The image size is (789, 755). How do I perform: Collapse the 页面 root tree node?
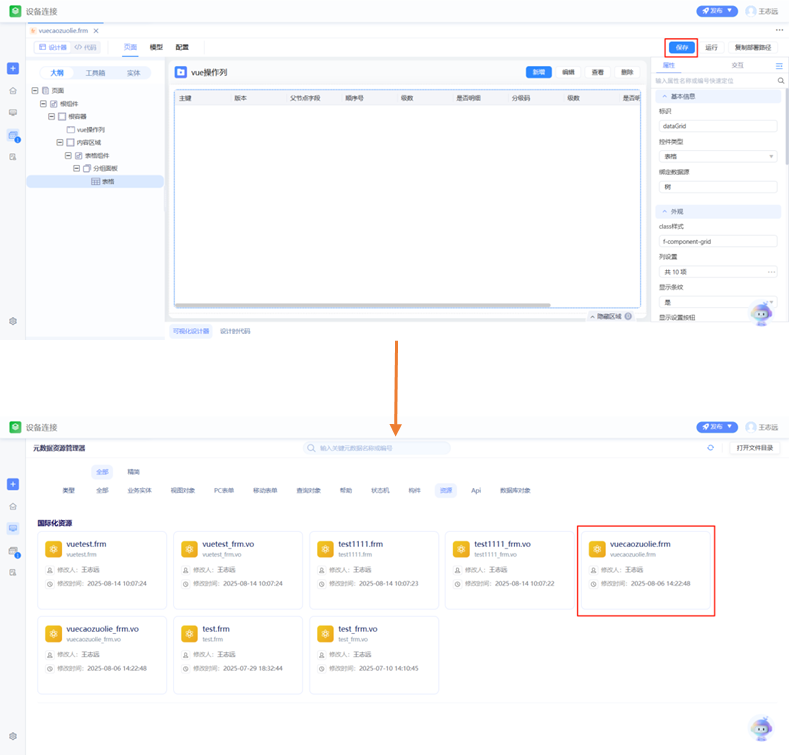(35, 91)
